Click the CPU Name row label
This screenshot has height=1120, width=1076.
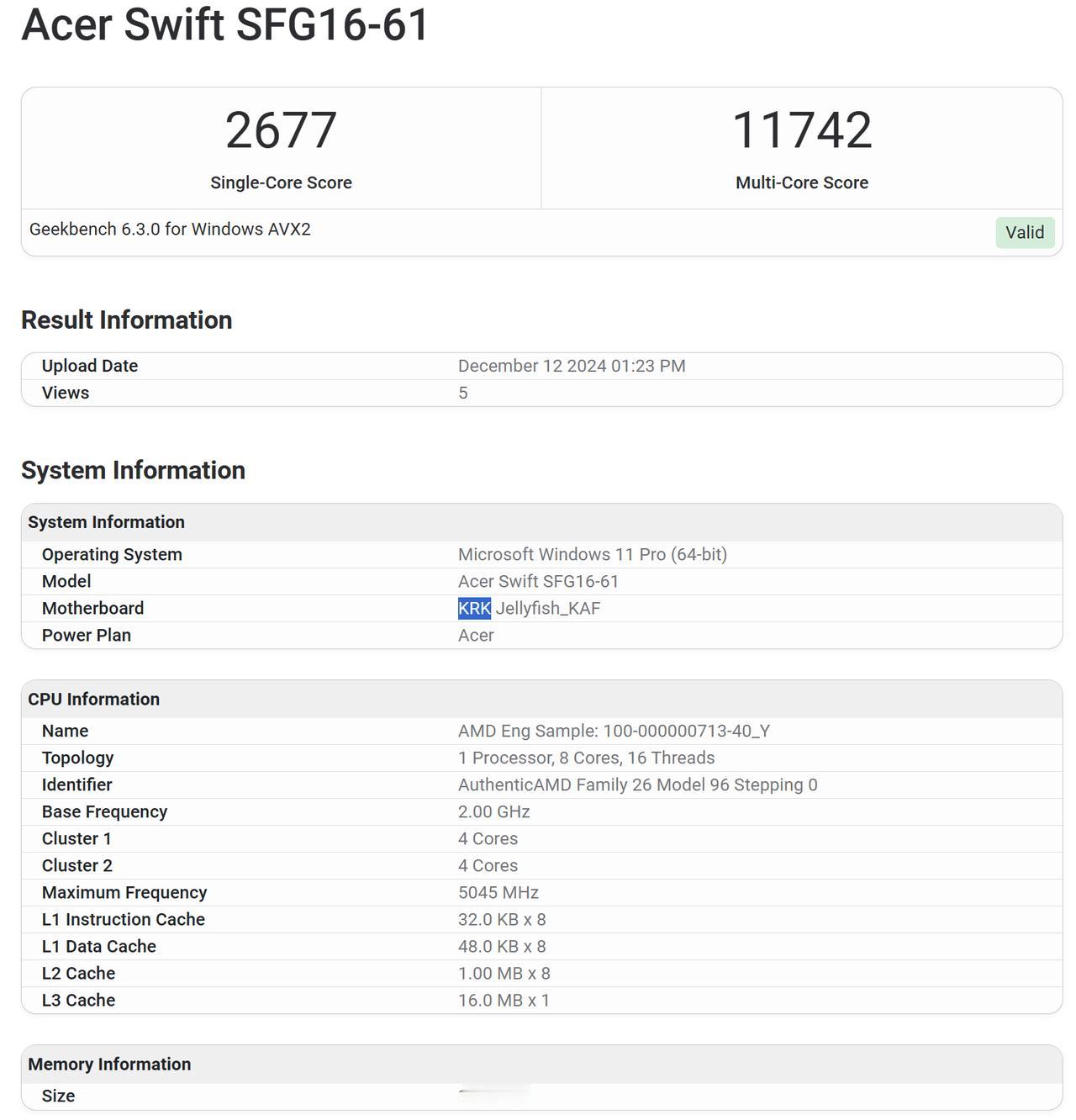tap(65, 731)
